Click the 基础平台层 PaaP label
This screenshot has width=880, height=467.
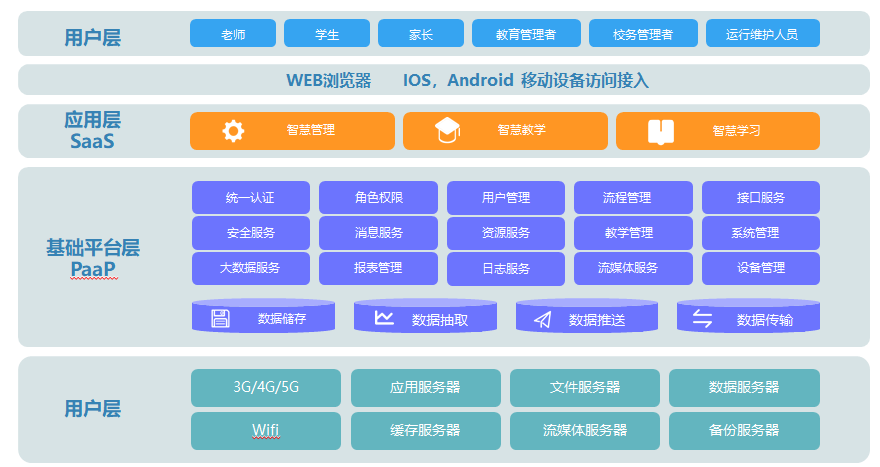click(92, 257)
